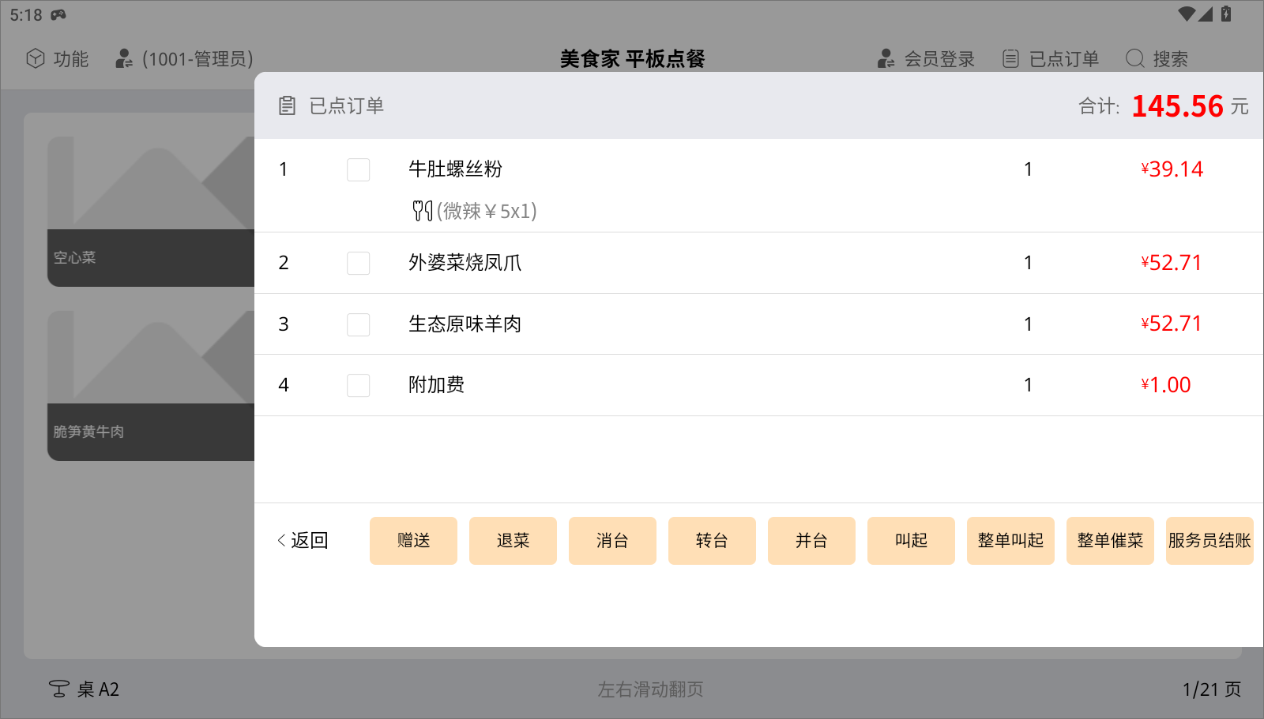
Task: Choose the 并台 action
Action: [811, 541]
